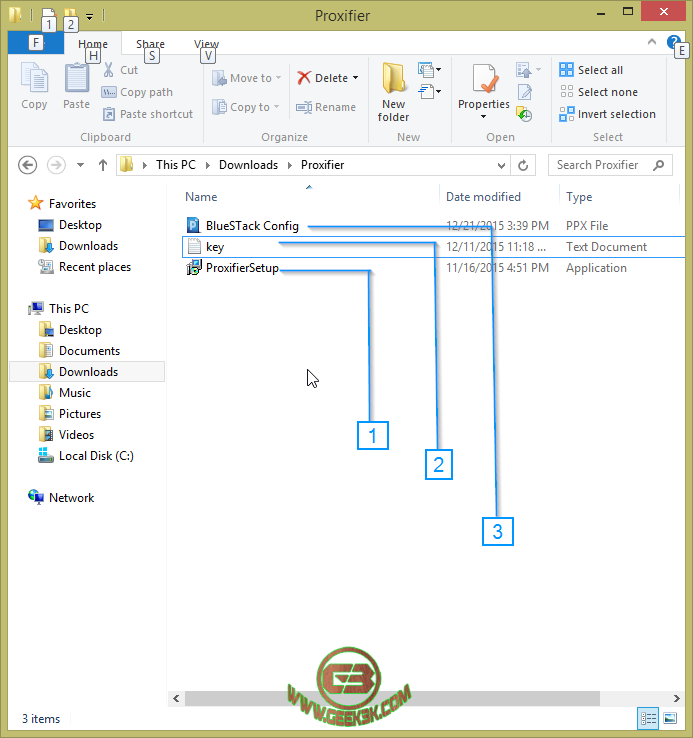
Task: Click the BlueSTack Config file icon
Action: (193, 225)
